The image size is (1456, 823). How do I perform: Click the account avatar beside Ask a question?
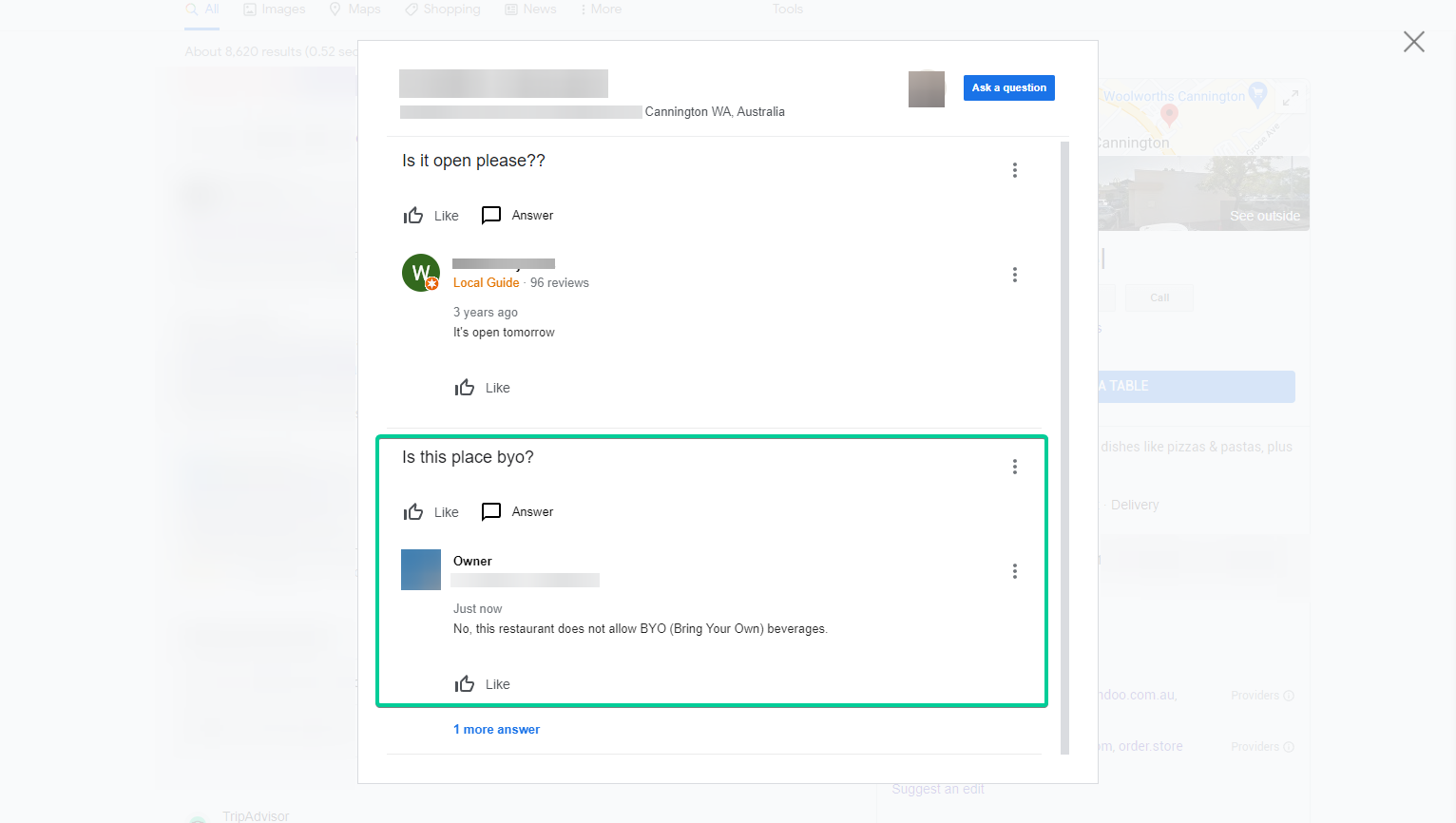coord(927,89)
